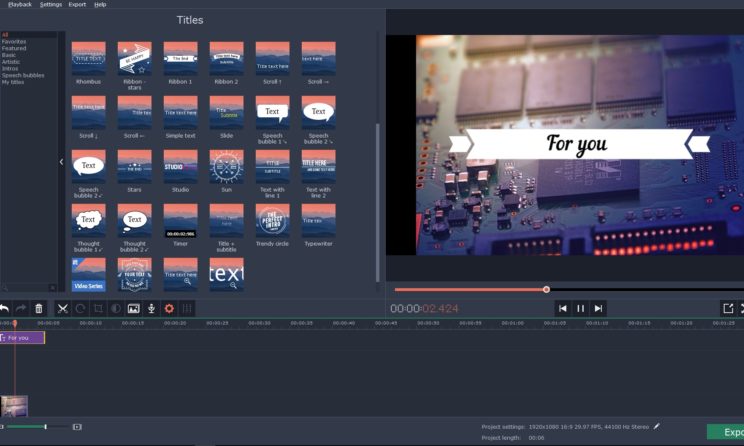Select the Speech bubbles category
The height and width of the screenshot is (446, 744).
coord(22,75)
